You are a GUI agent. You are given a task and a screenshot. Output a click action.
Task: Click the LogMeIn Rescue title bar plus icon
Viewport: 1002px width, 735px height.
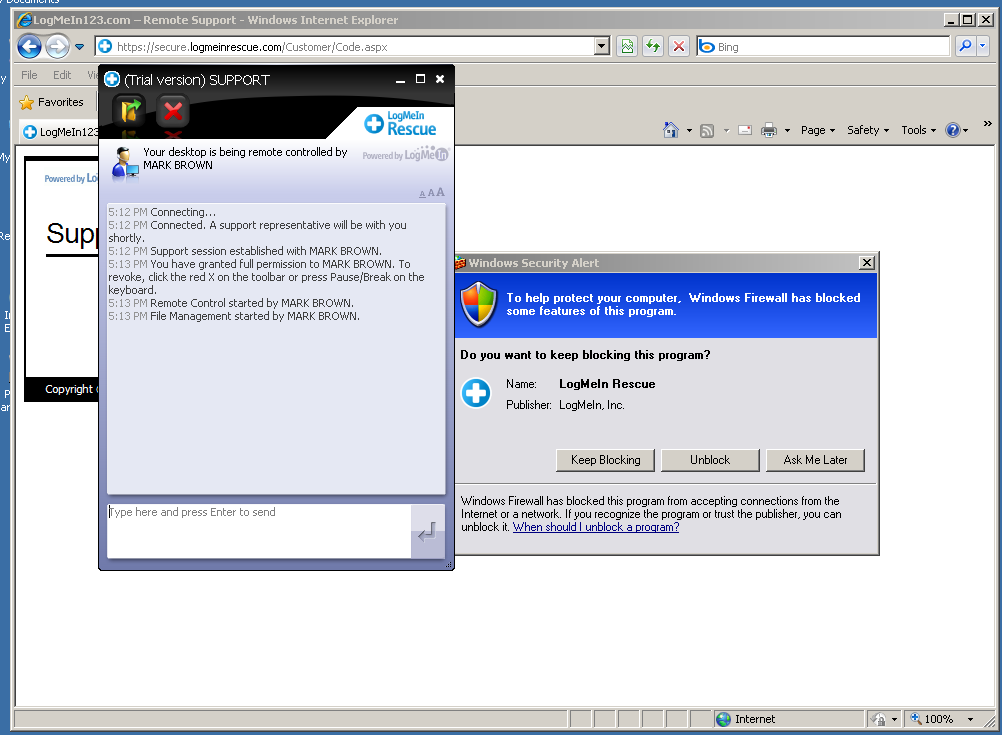112,79
